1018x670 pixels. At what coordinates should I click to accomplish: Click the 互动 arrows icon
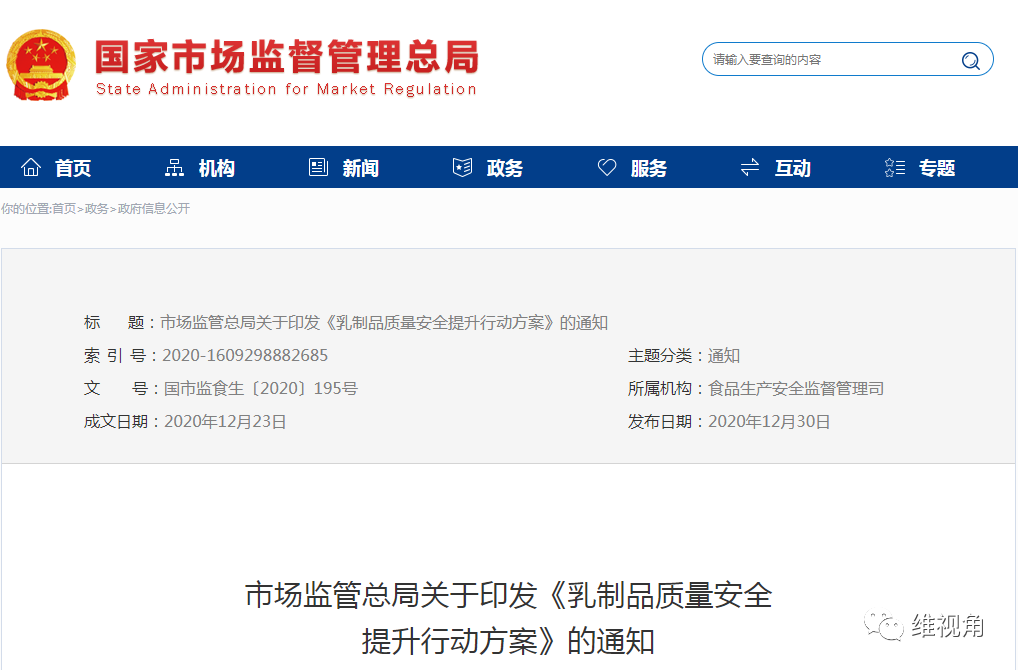[749, 167]
